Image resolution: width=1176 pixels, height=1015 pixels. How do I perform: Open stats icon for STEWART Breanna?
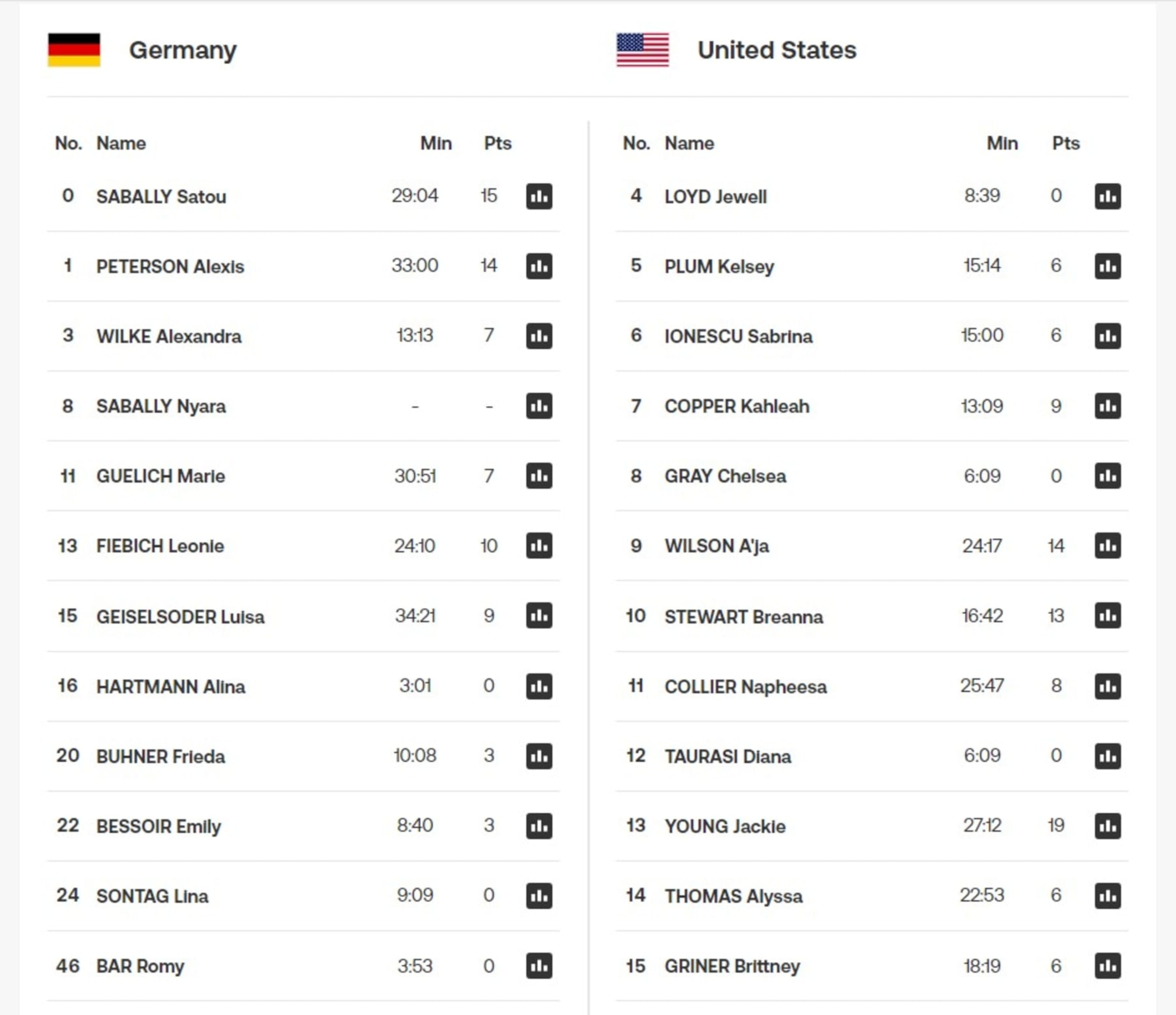point(1108,615)
